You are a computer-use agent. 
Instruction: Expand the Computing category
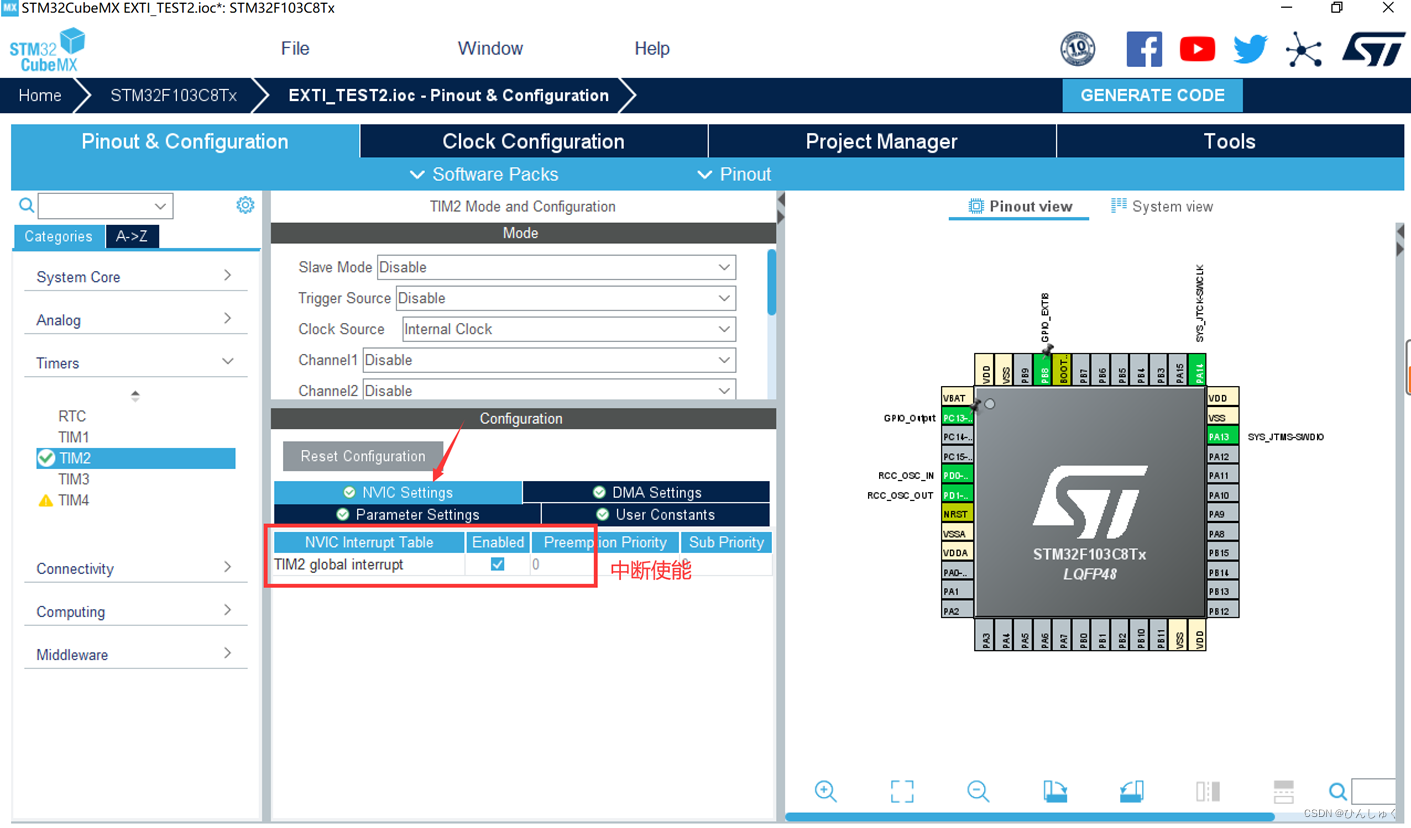click(134, 611)
